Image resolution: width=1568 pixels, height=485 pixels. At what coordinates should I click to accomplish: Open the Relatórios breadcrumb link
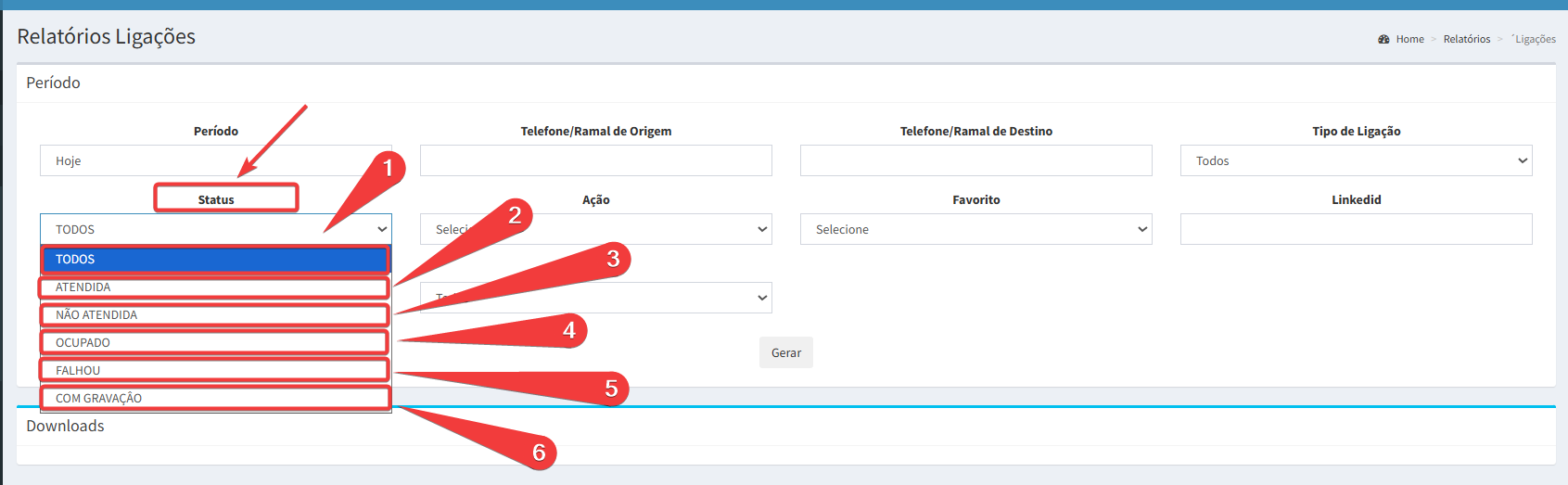pyautogui.click(x=1466, y=39)
